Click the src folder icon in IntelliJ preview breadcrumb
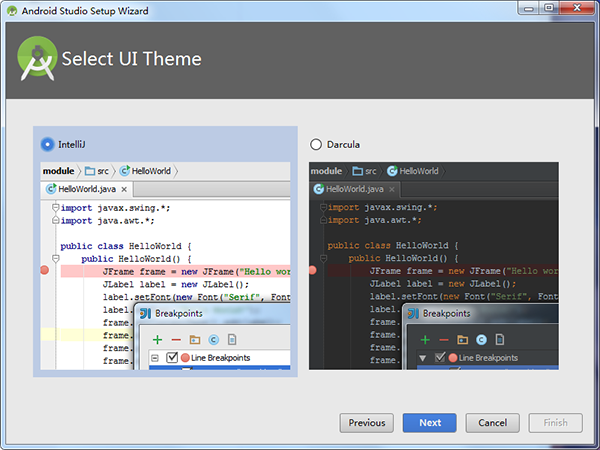This screenshot has height=450, width=600. (x=90, y=171)
